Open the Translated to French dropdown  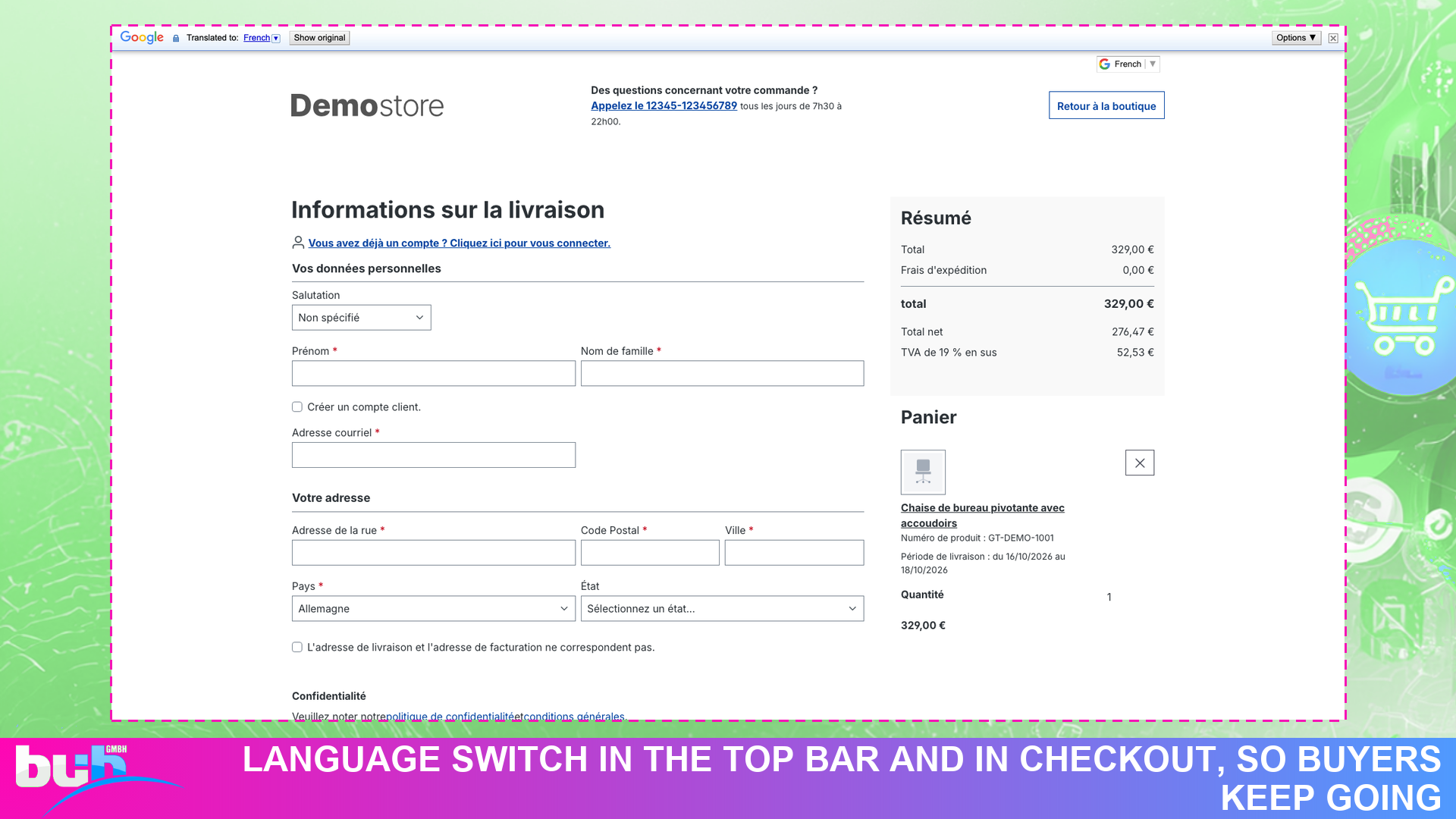262,38
